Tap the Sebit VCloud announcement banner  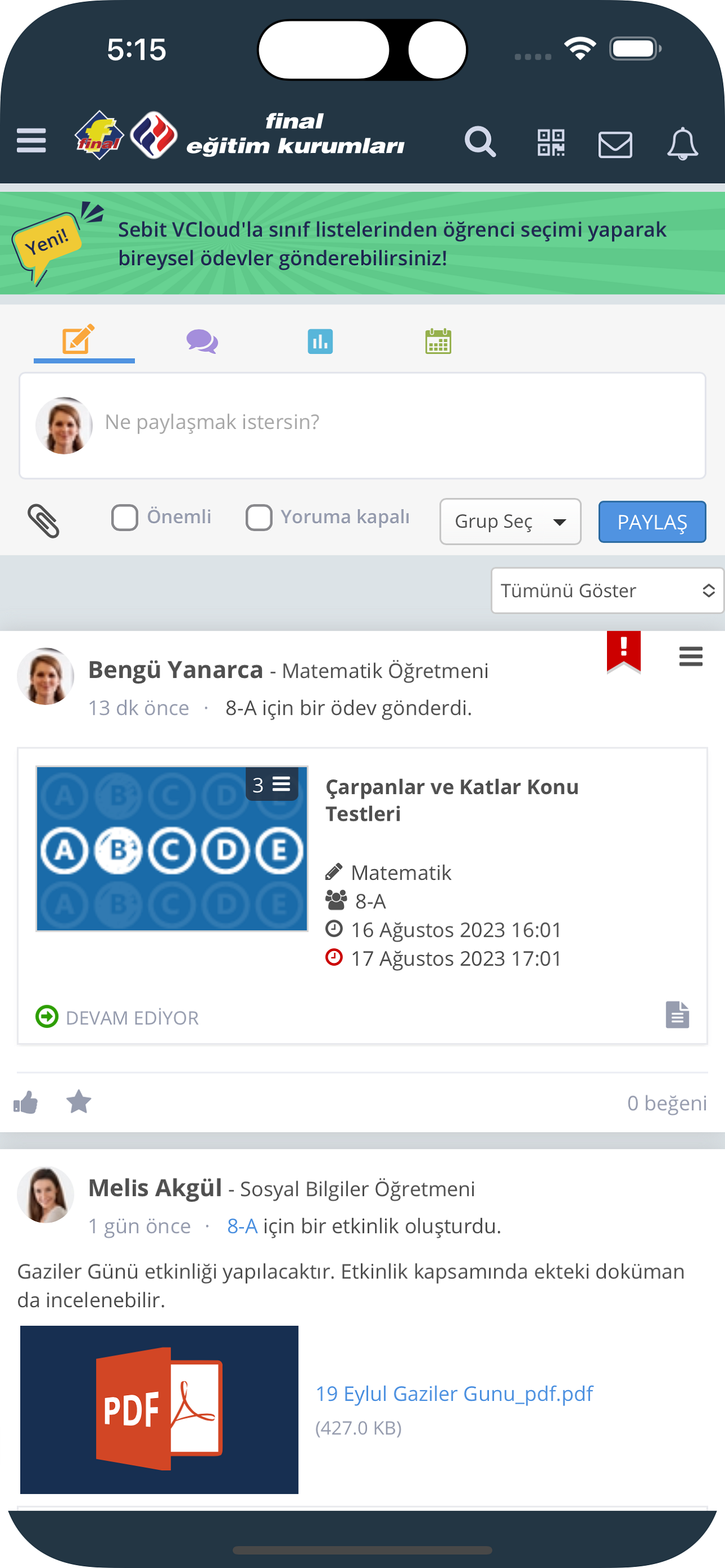(363, 243)
